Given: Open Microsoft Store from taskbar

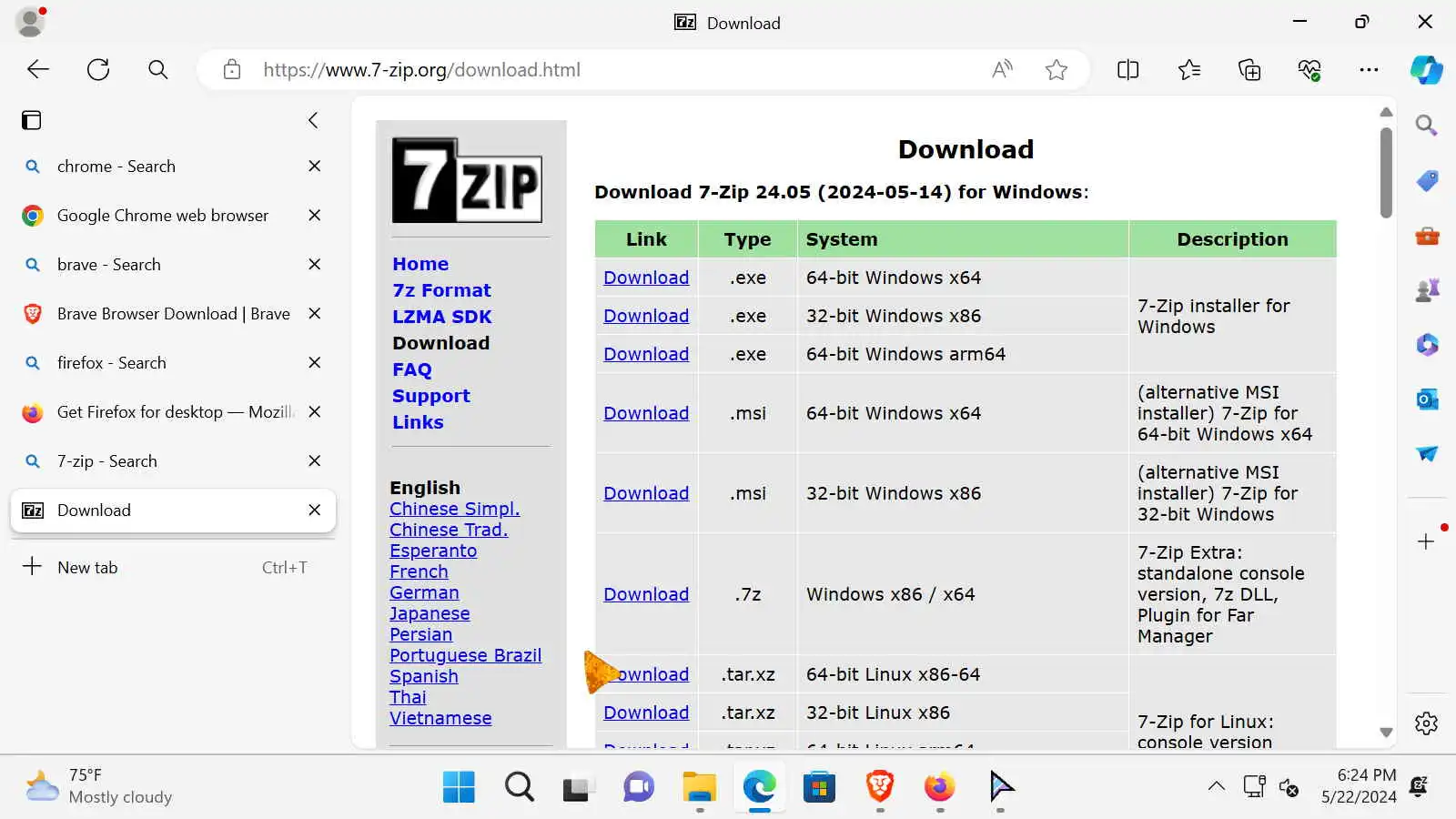Looking at the screenshot, I should tap(819, 786).
